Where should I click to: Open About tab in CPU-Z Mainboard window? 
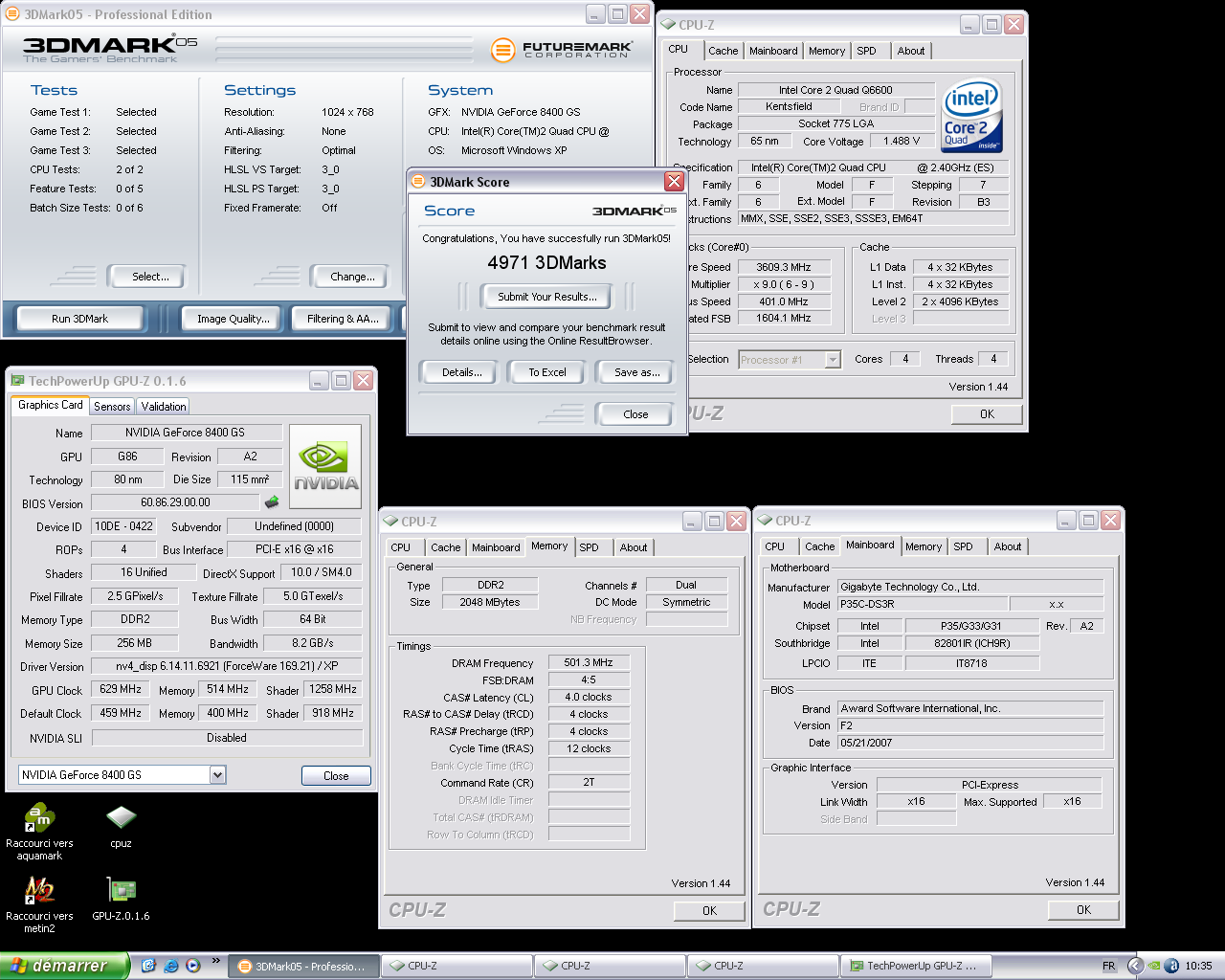[x=1008, y=546]
